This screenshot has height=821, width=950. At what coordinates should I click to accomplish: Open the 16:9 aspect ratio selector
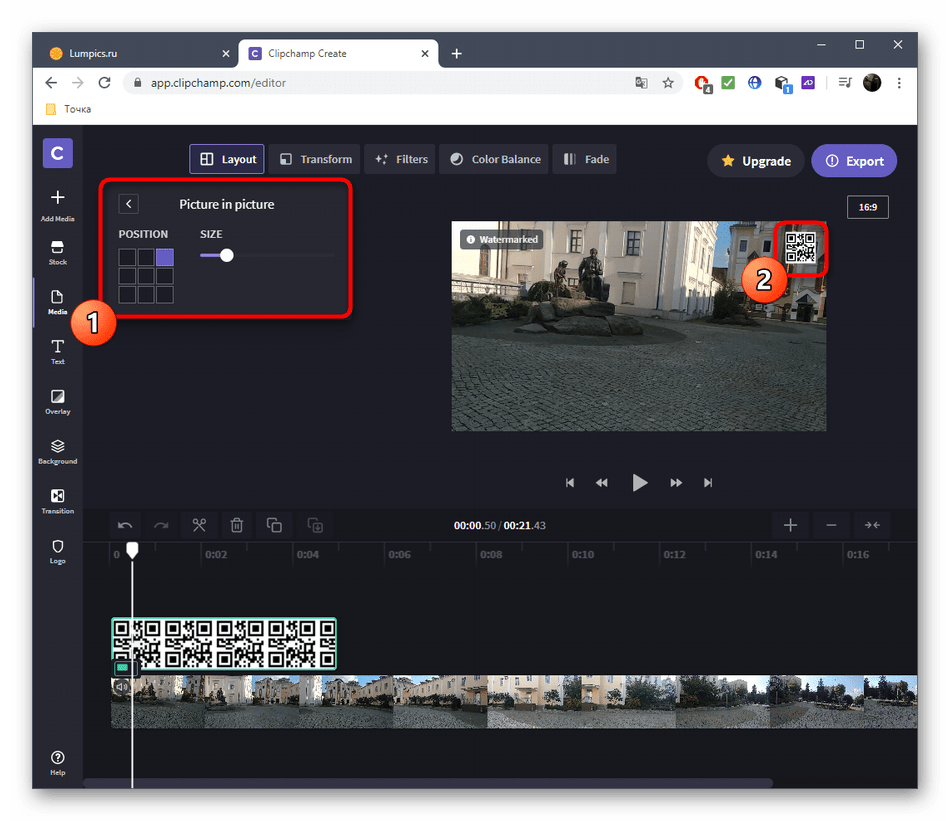tap(867, 207)
